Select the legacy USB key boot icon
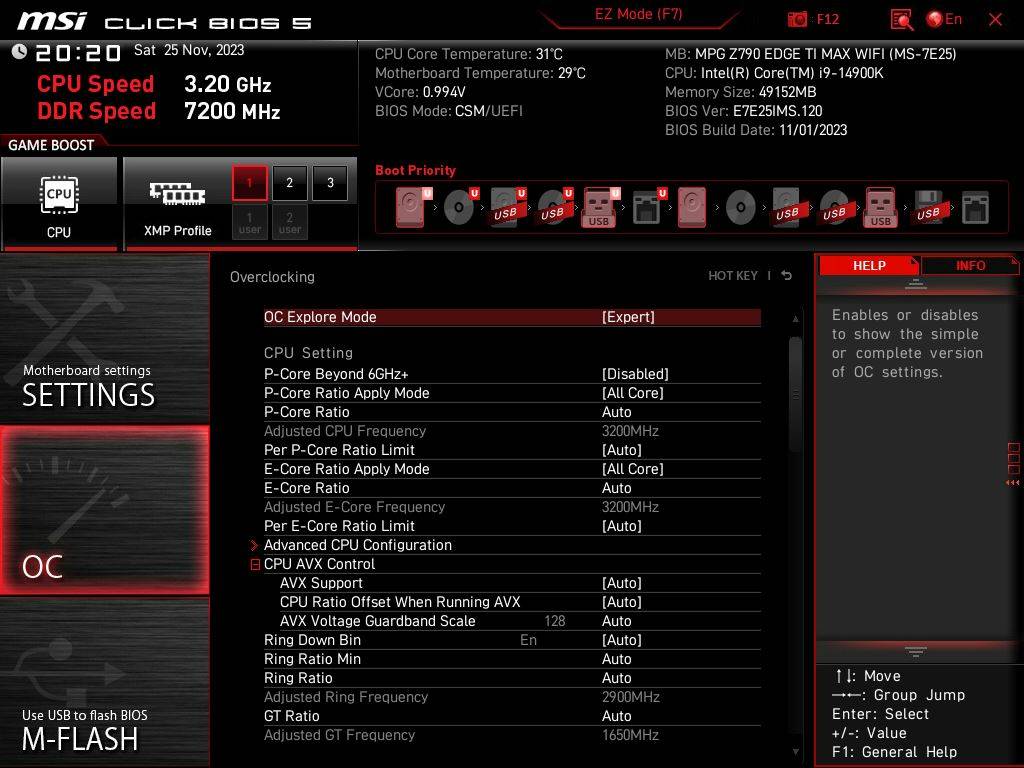 click(x=881, y=207)
